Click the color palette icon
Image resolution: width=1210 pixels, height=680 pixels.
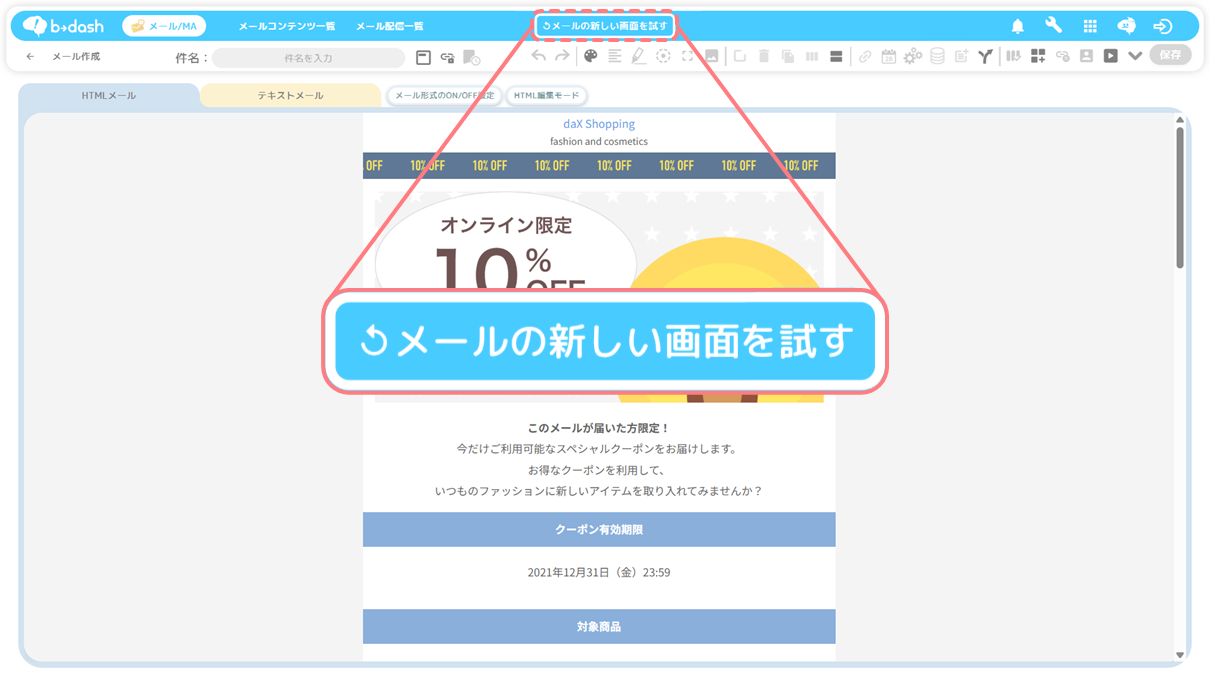pyautogui.click(x=590, y=57)
